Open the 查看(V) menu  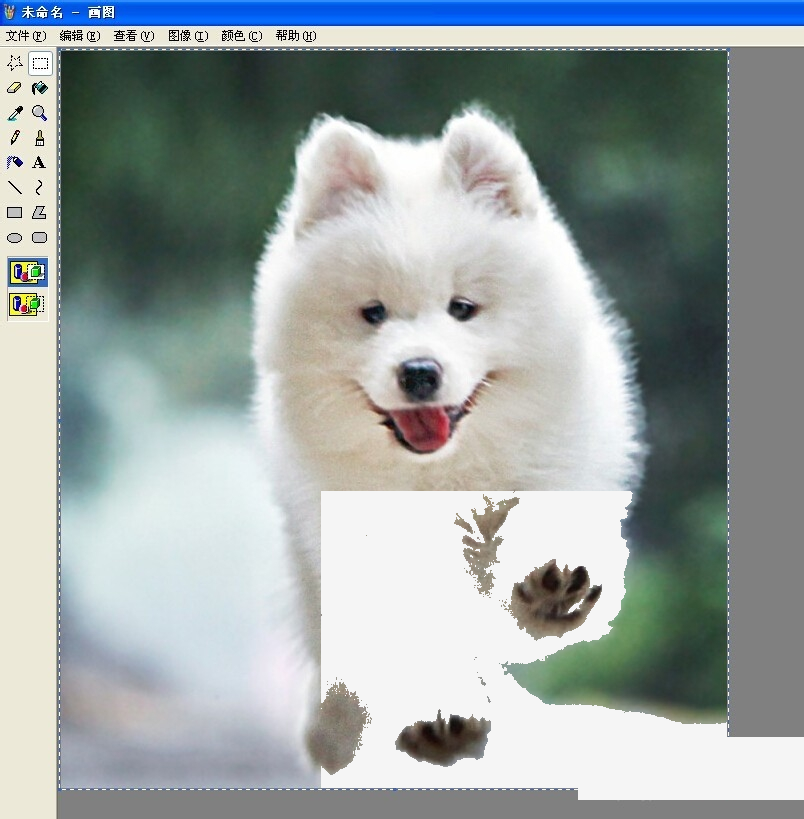(134, 36)
